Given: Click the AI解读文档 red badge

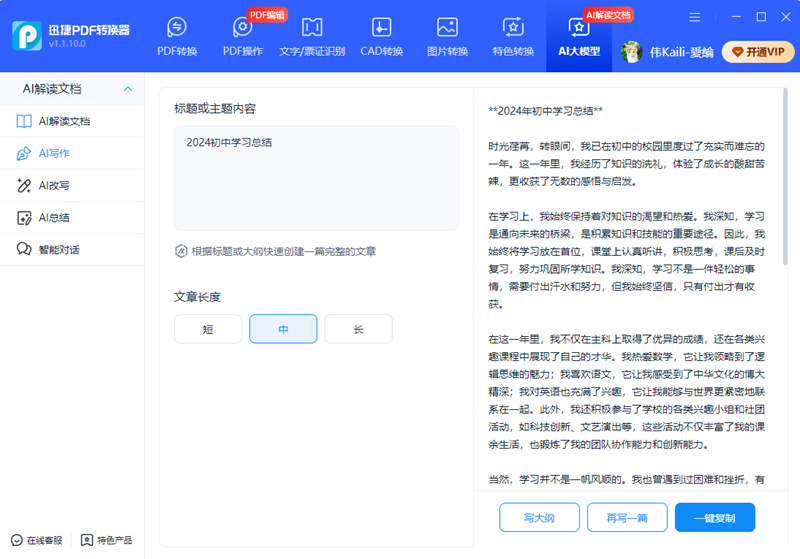Looking at the screenshot, I should click(x=608, y=15).
